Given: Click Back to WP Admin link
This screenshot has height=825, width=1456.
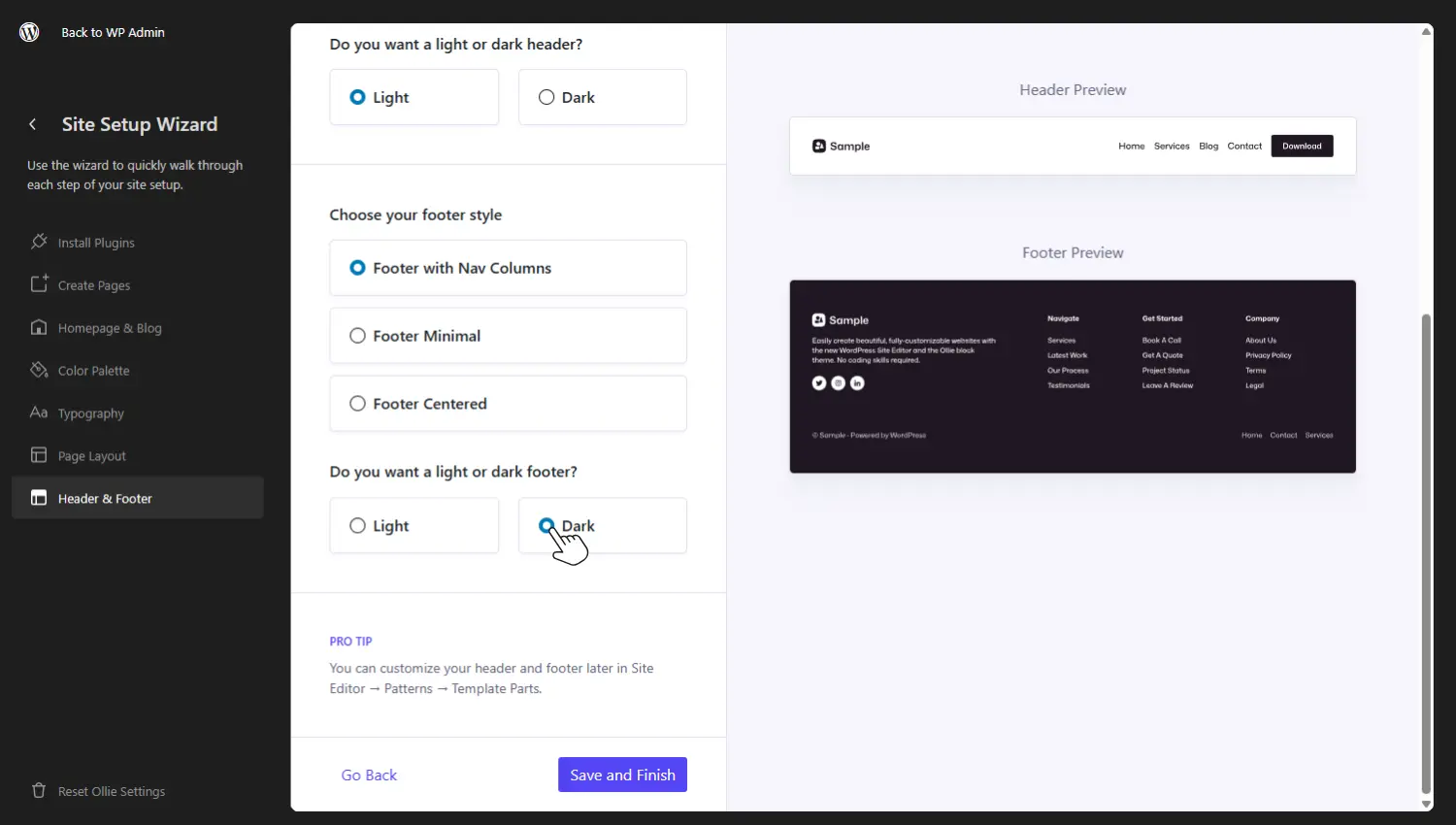Looking at the screenshot, I should [113, 32].
